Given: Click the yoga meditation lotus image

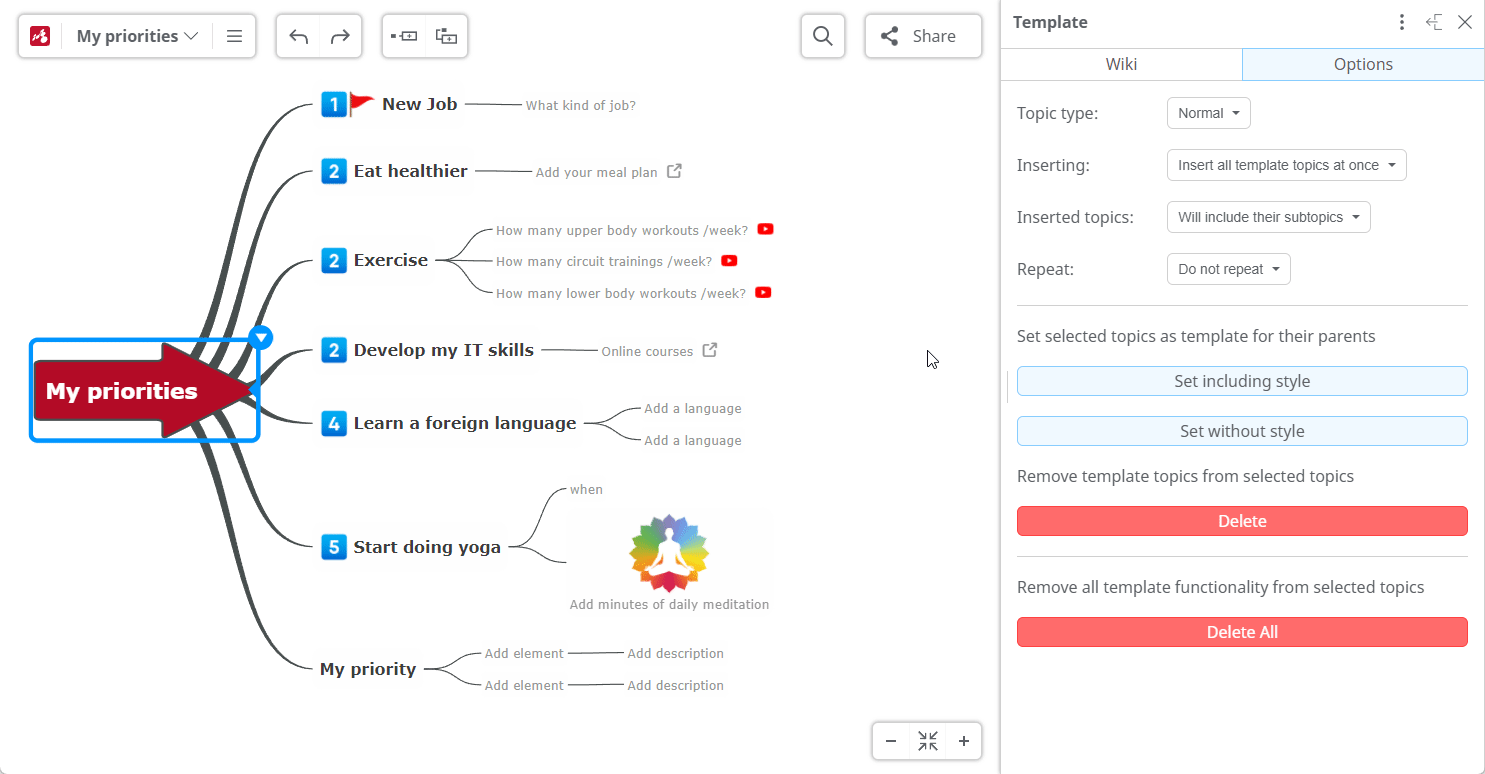Looking at the screenshot, I should (x=669, y=553).
